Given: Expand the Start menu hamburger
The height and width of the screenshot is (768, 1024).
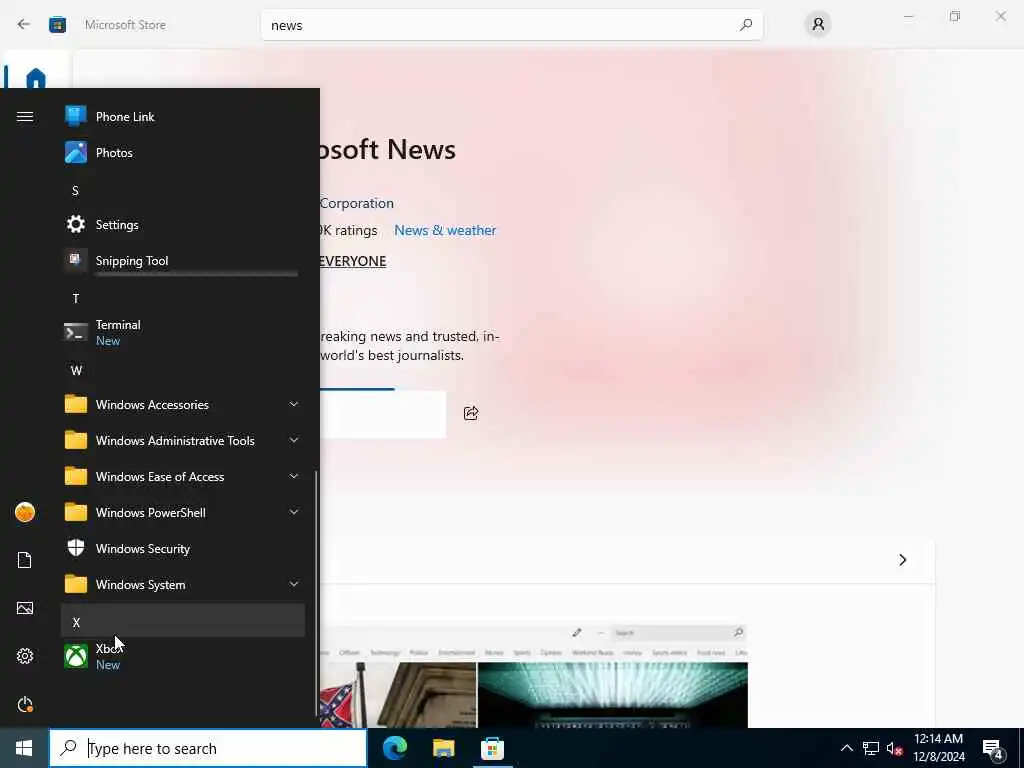Looking at the screenshot, I should pos(25,116).
